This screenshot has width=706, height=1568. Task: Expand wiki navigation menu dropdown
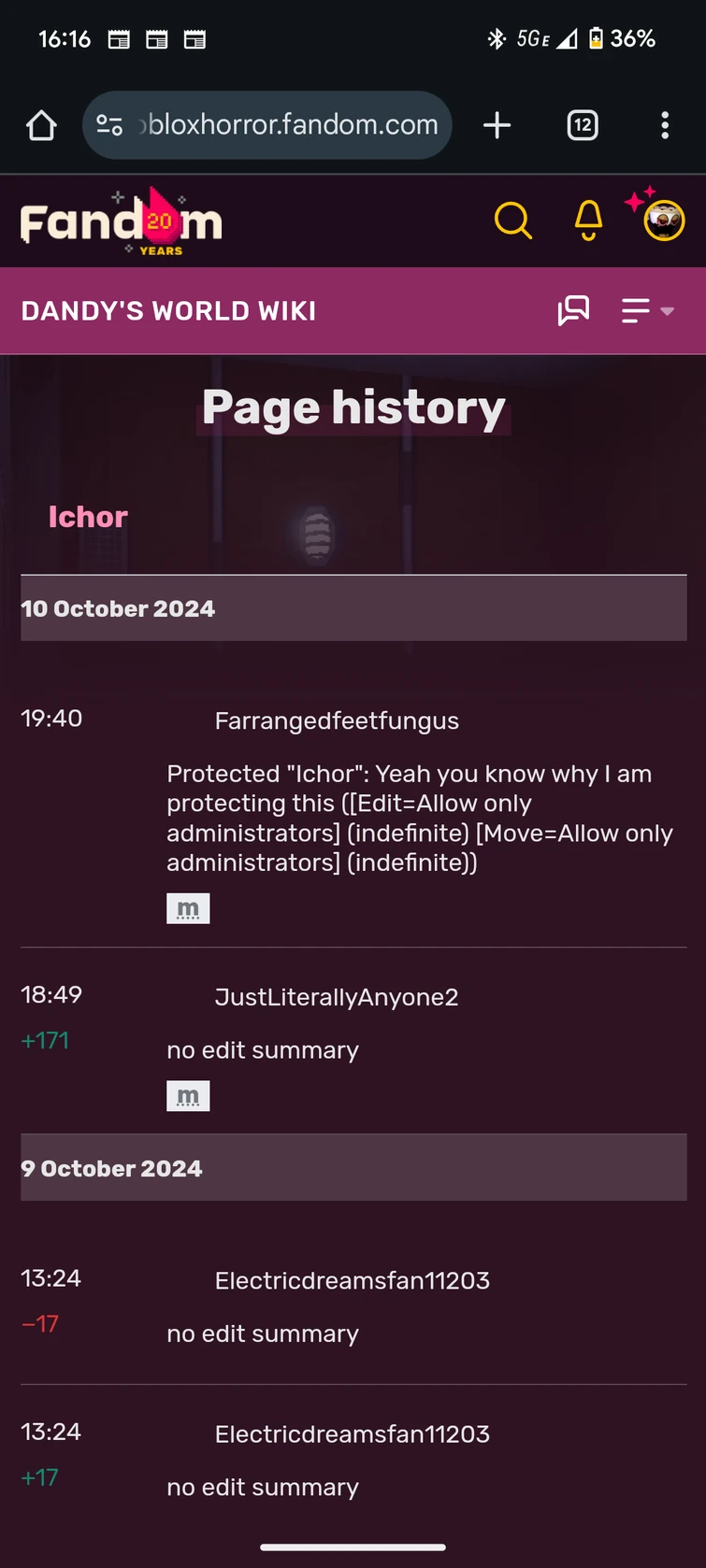coord(647,310)
